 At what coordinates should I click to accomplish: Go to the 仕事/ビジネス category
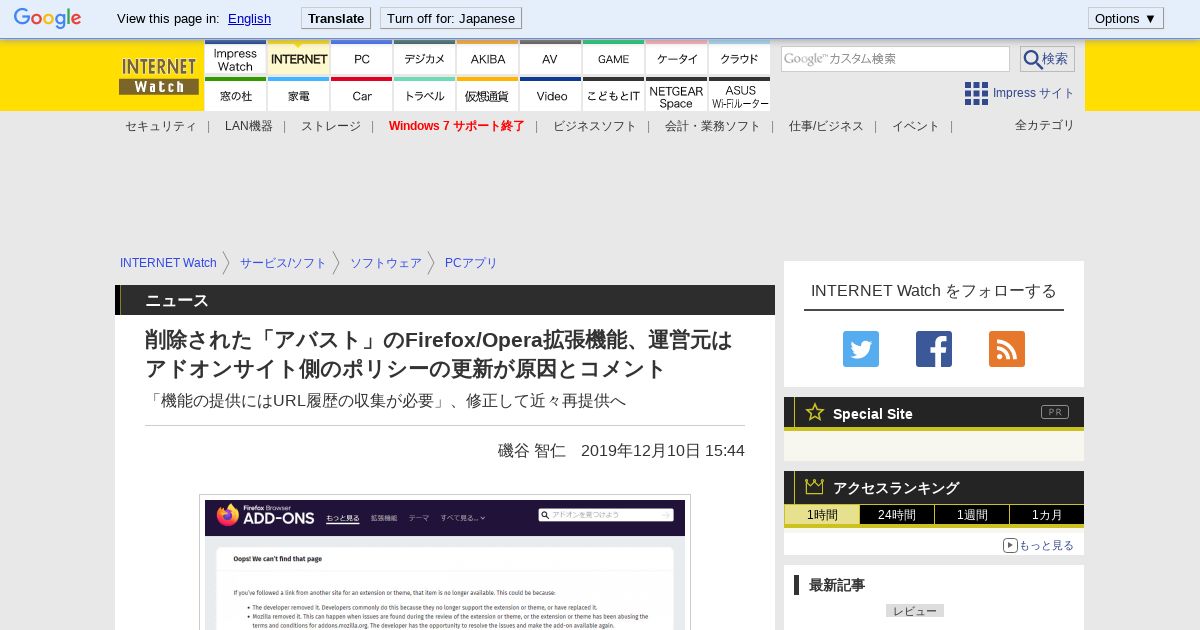[x=826, y=126]
